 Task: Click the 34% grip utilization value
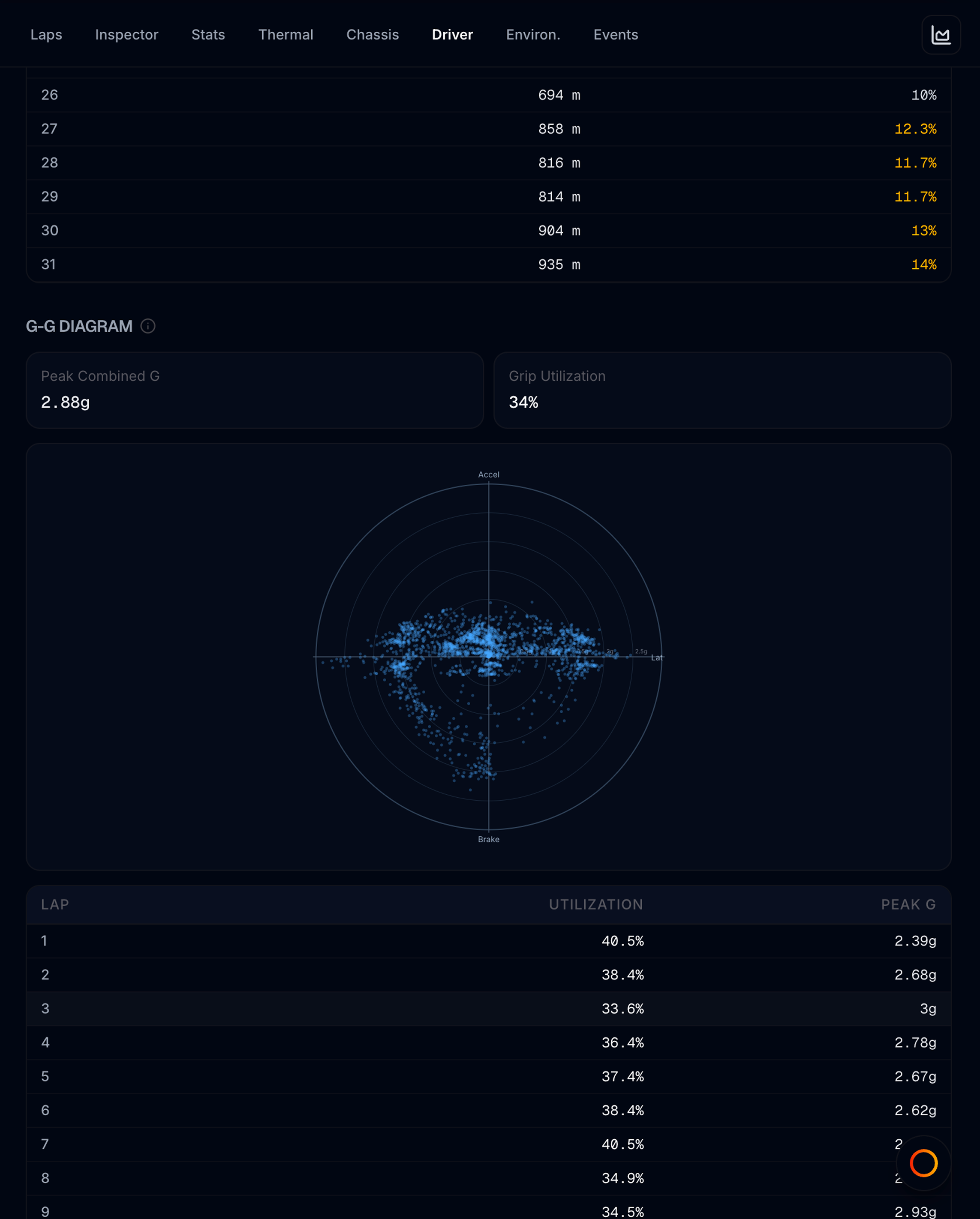tap(523, 402)
